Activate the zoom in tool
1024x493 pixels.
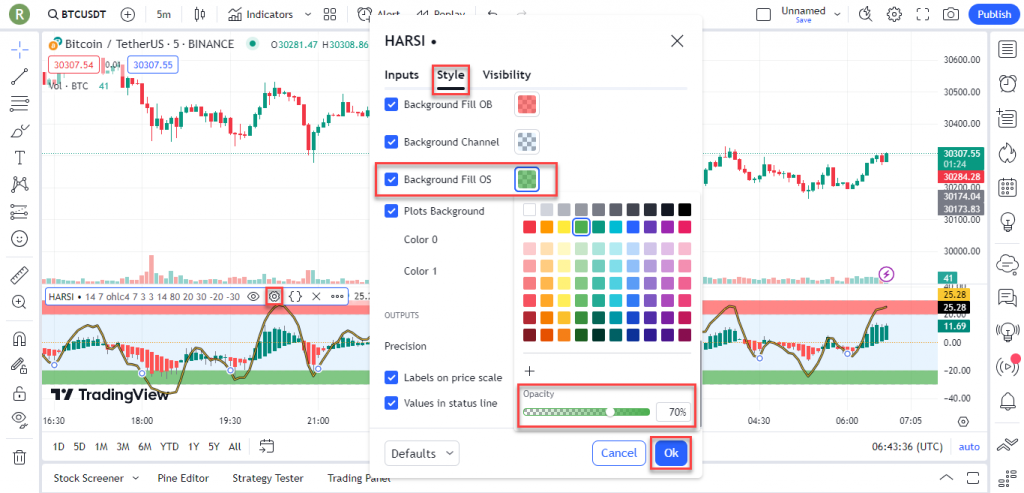pyautogui.click(x=20, y=302)
